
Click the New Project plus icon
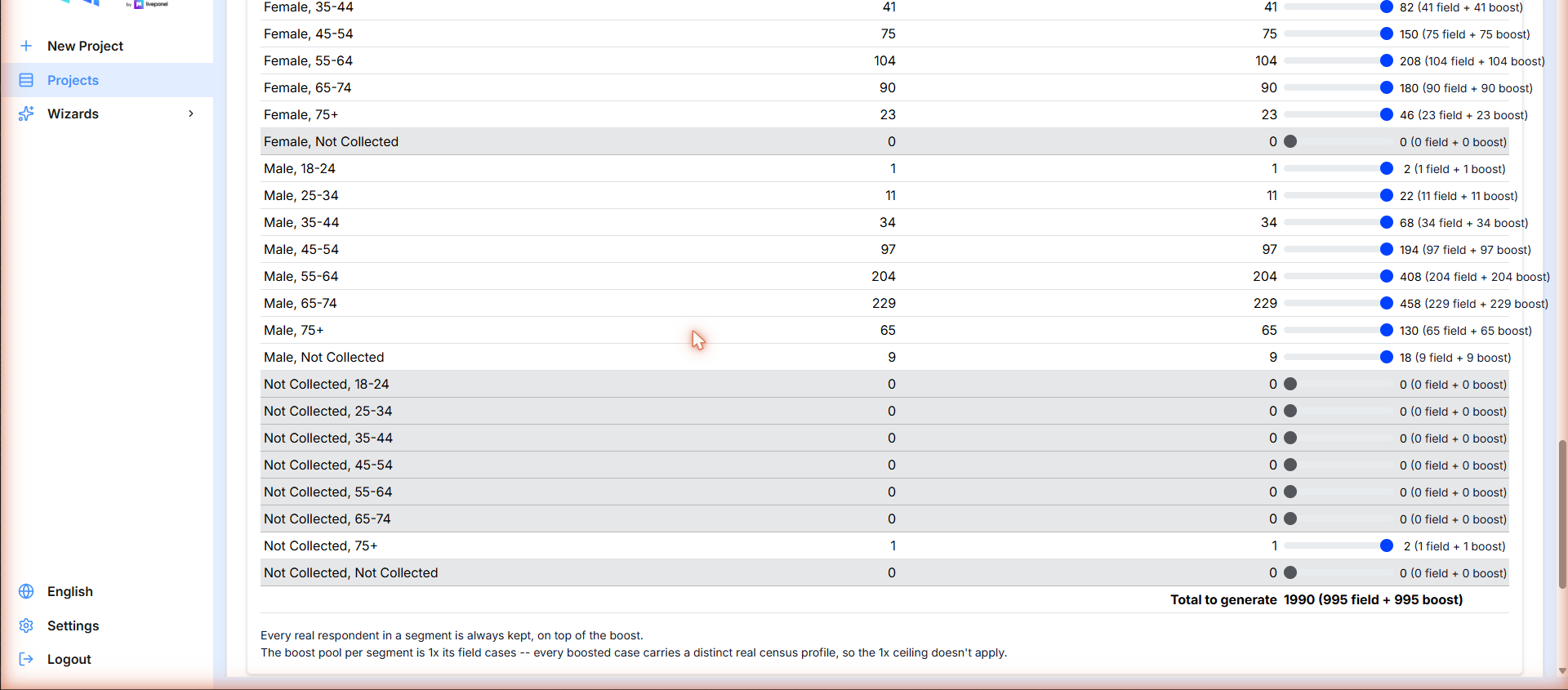click(x=26, y=46)
